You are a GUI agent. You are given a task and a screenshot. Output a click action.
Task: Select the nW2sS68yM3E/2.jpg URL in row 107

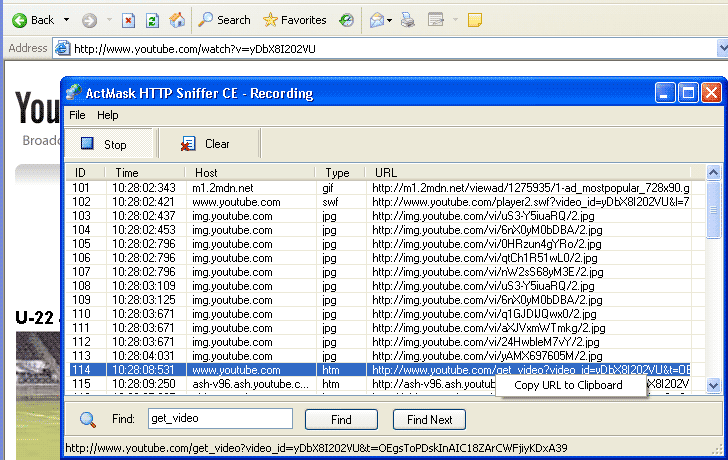click(x=488, y=272)
